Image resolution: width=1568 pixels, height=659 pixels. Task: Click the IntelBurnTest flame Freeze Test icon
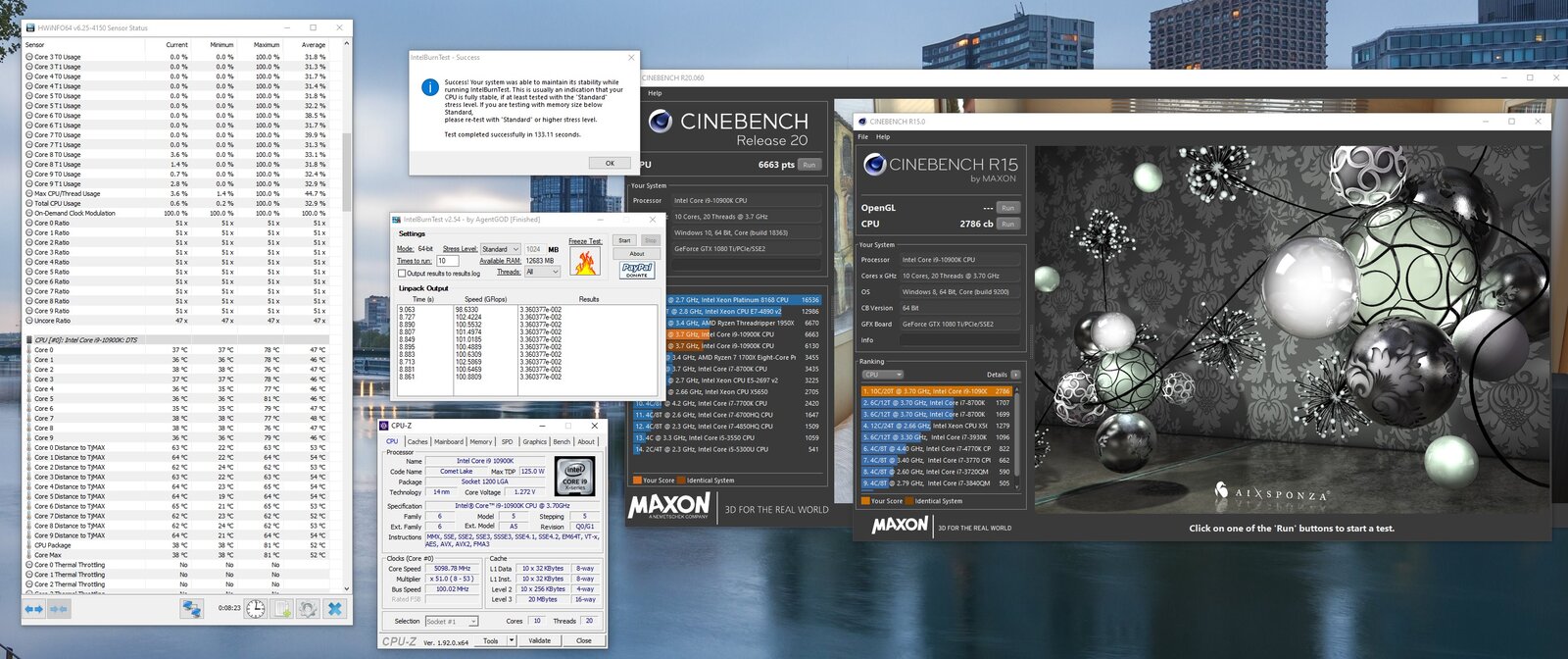click(x=585, y=262)
